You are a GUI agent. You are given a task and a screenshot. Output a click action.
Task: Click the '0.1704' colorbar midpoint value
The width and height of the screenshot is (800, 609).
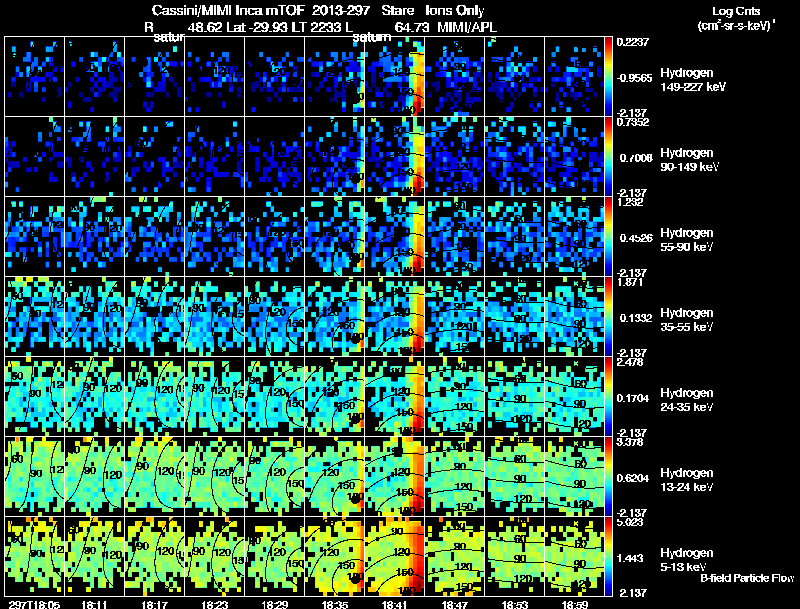pos(634,398)
